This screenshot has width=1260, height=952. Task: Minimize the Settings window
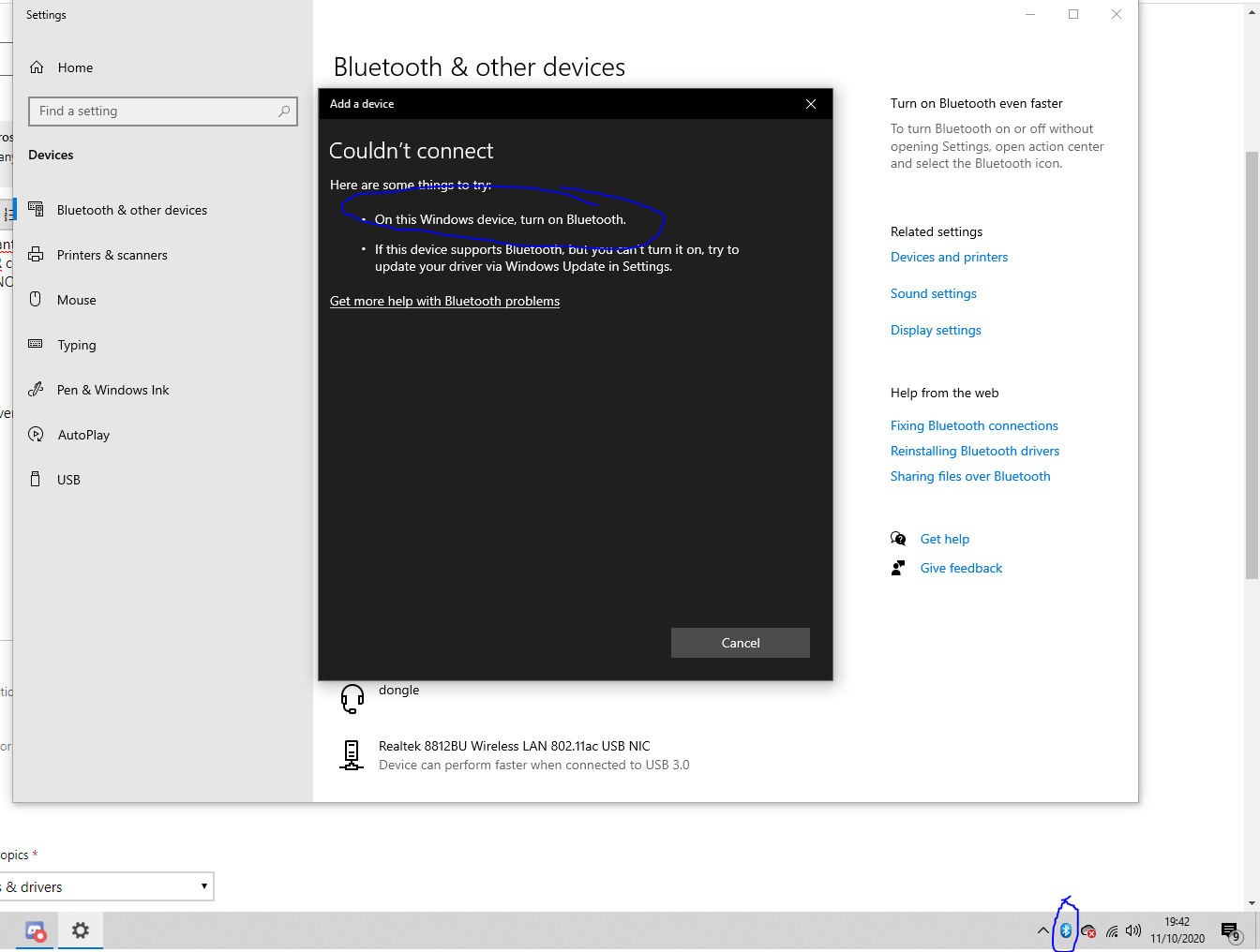click(x=1030, y=14)
